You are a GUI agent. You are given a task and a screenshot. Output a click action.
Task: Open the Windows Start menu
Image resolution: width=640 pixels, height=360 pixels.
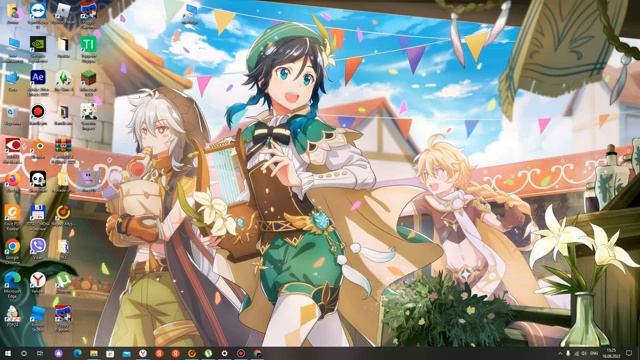pyautogui.click(x=8, y=353)
